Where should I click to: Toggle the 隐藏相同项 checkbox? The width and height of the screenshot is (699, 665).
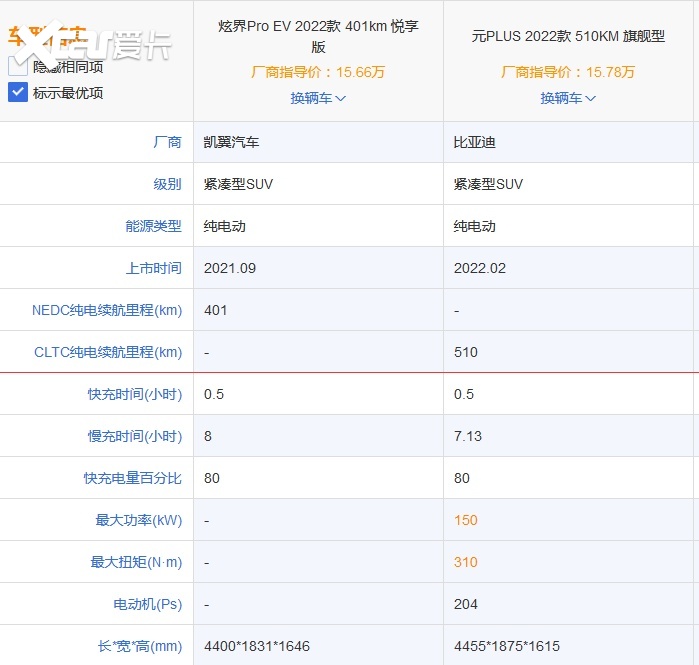pos(18,66)
